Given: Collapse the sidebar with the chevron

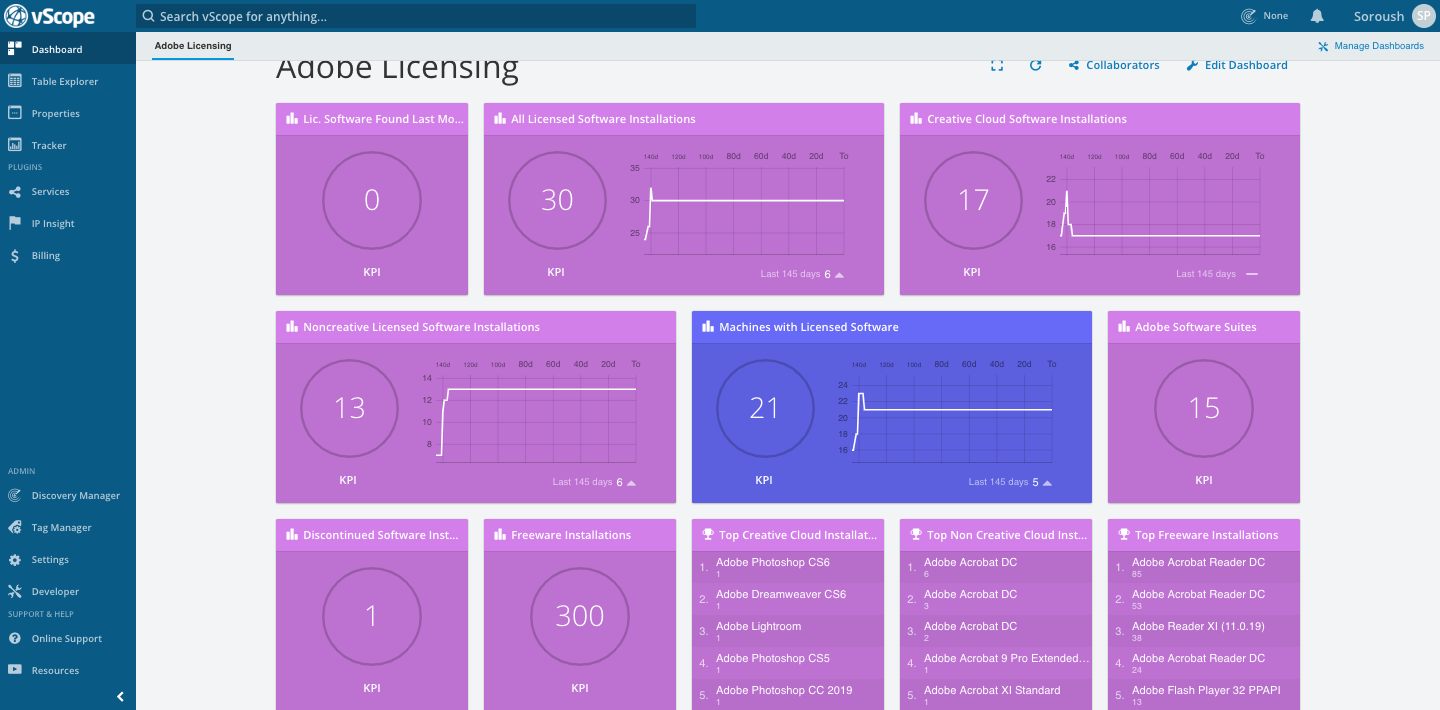Looking at the screenshot, I should coord(120,697).
